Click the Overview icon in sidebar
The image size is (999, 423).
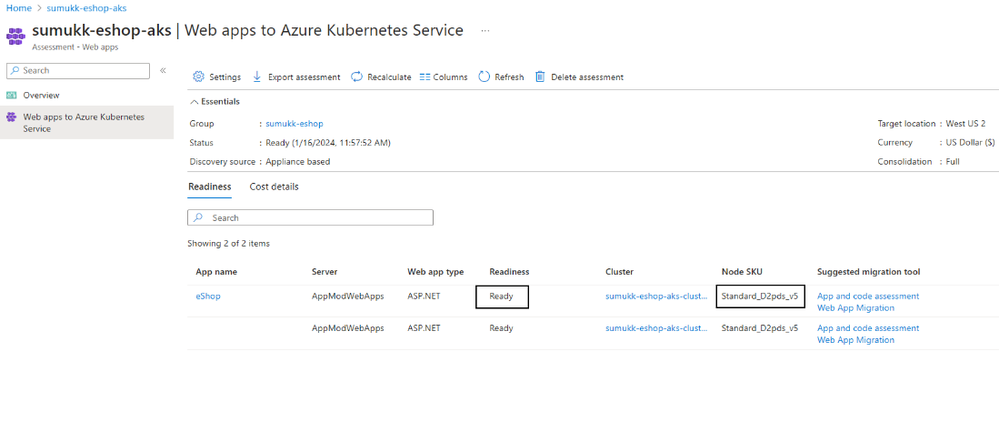coord(11,95)
